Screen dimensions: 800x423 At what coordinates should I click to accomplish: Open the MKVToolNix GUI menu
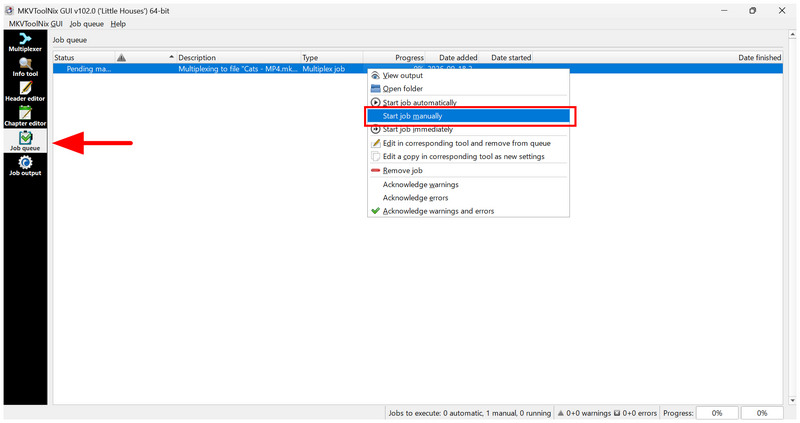tap(36, 24)
